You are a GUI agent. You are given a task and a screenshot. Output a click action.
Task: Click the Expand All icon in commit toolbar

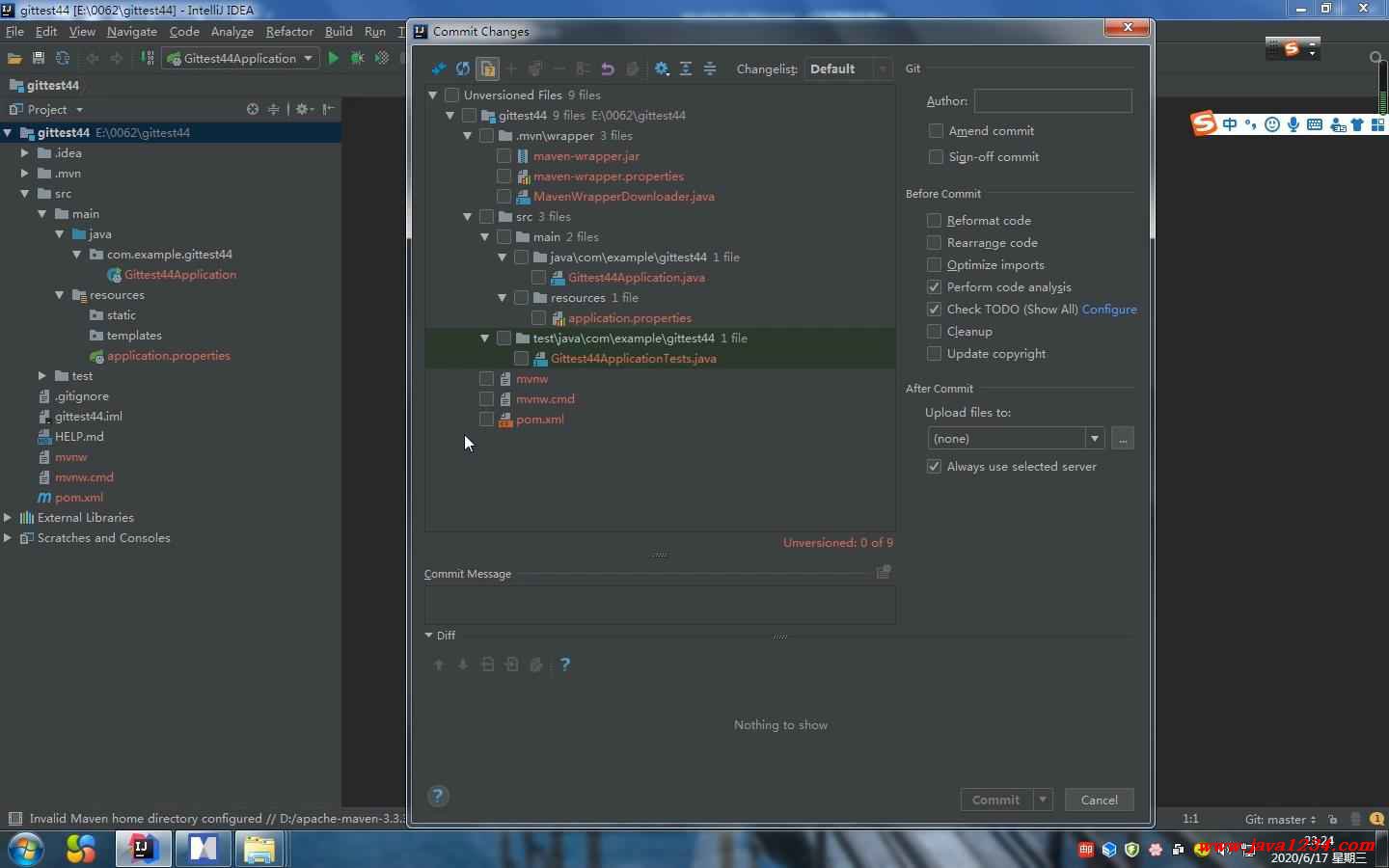point(686,68)
